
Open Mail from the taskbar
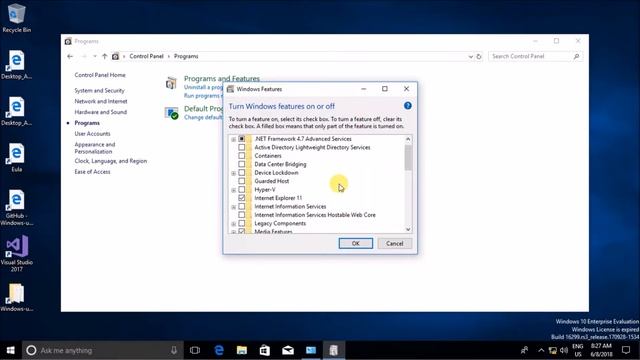(x=288, y=350)
